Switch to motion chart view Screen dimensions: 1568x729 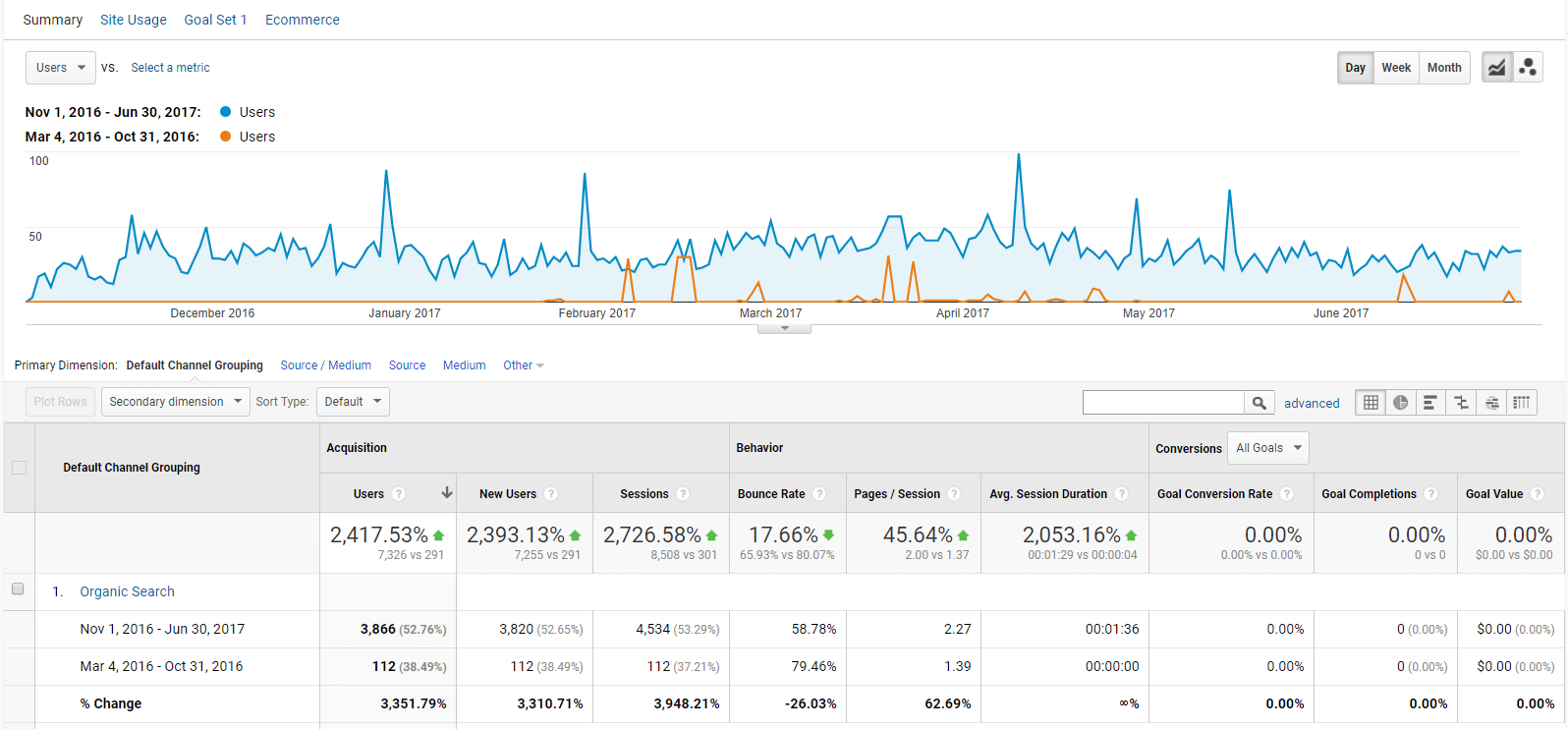1528,68
